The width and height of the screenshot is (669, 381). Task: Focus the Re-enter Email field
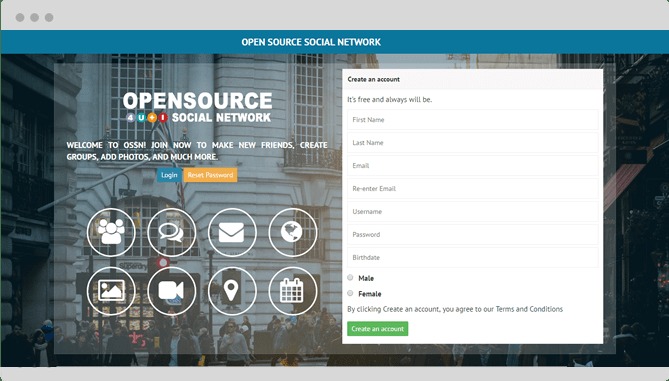coord(473,189)
